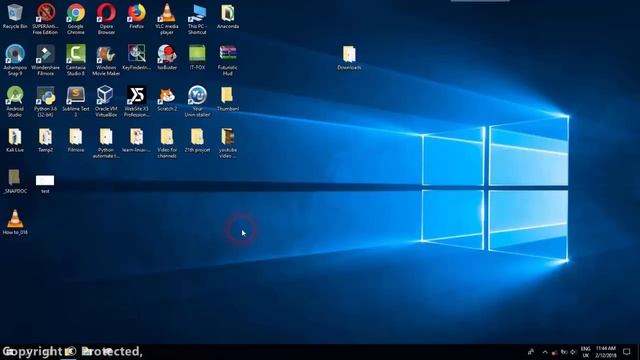This screenshot has height=360, width=640.
Task: Select How to_018 VLC file
Action: 15,222
